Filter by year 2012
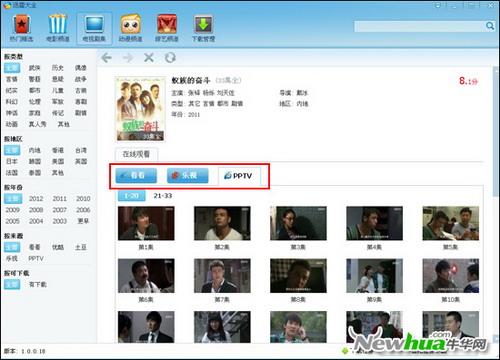The width and height of the screenshot is (500, 360). coord(36,199)
